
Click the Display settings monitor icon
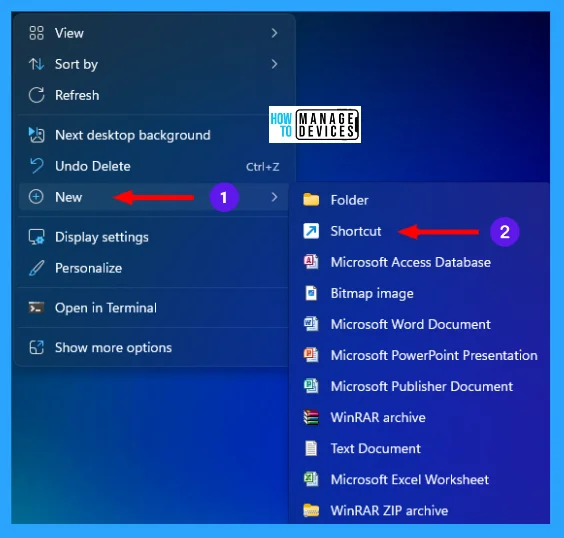point(36,237)
